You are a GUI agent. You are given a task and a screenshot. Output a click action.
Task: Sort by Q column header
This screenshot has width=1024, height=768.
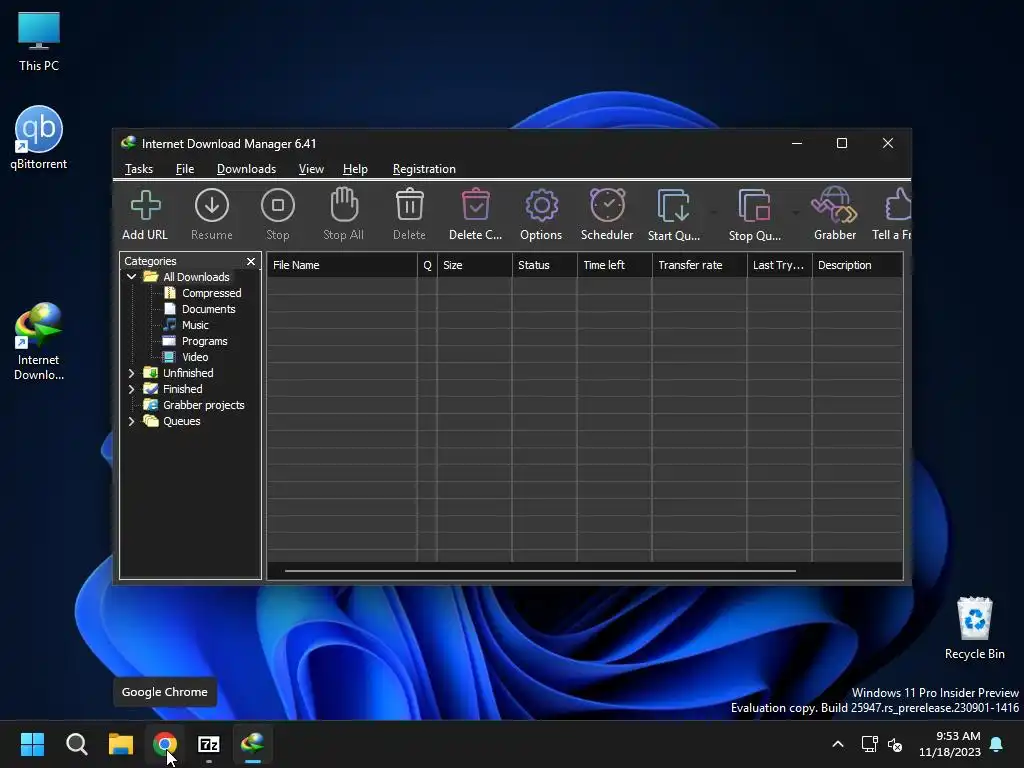pos(427,265)
